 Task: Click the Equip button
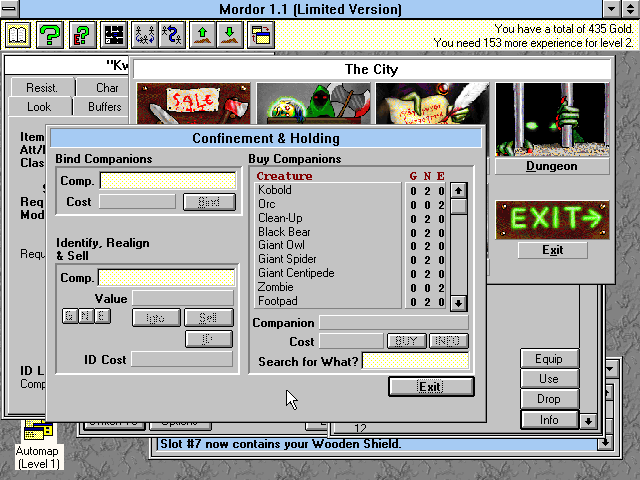pyautogui.click(x=549, y=359)
